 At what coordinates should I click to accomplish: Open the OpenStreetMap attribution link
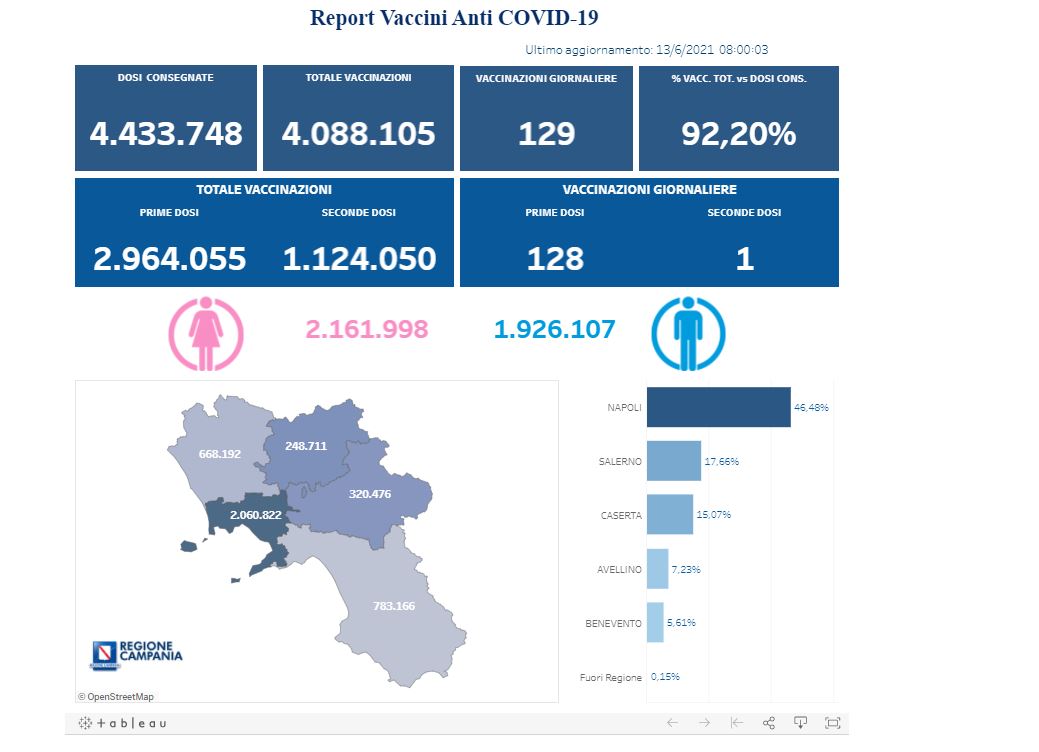(116, 696)
